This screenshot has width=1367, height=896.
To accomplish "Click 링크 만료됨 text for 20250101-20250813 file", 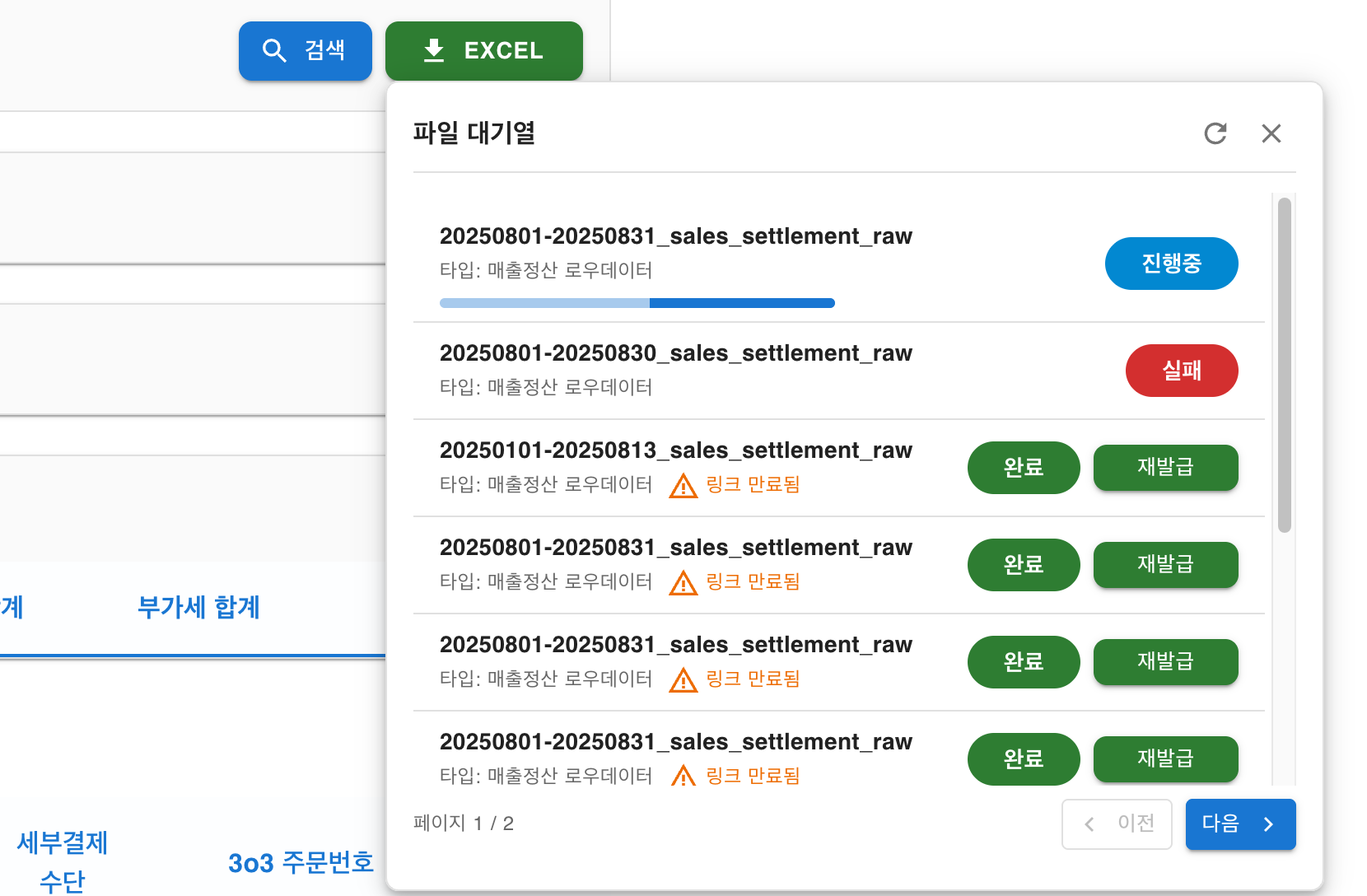I will click(x=753, y=484).
